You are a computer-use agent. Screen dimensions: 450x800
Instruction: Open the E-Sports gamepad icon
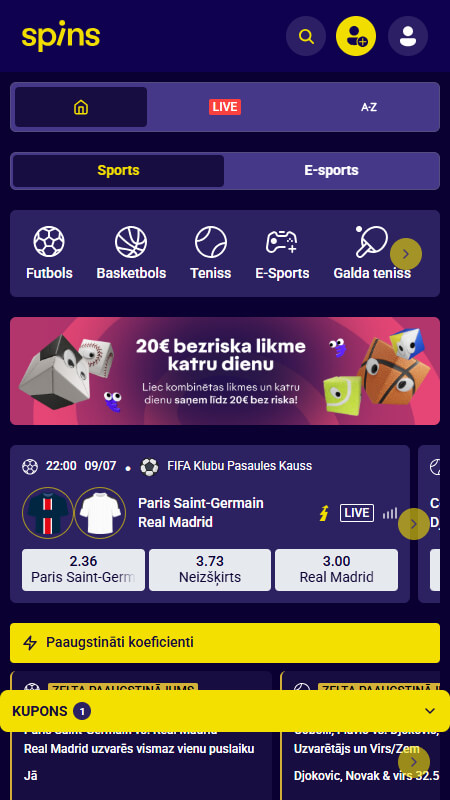tap(282, 242)
